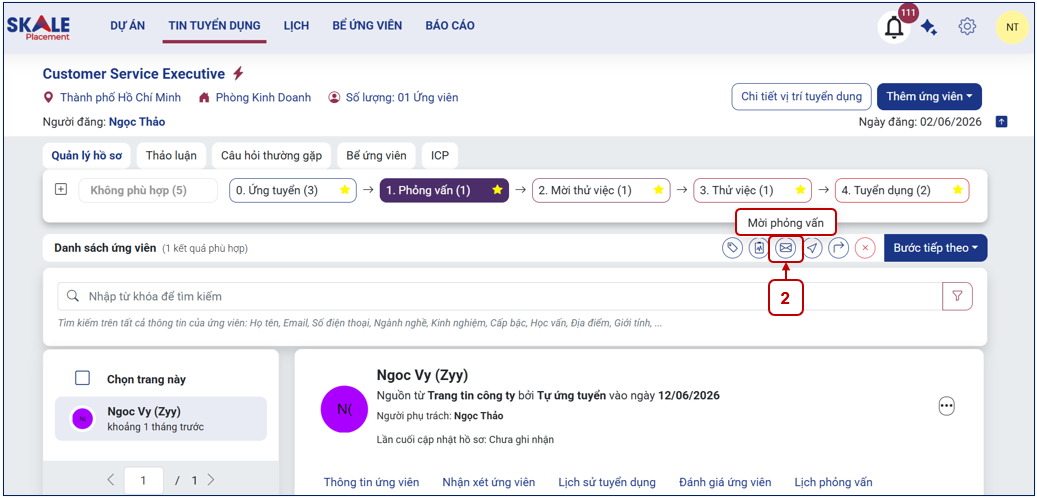Switch to the Bể ứng viên sub-tab
1037x499 pixels.
tap(376, 156)
